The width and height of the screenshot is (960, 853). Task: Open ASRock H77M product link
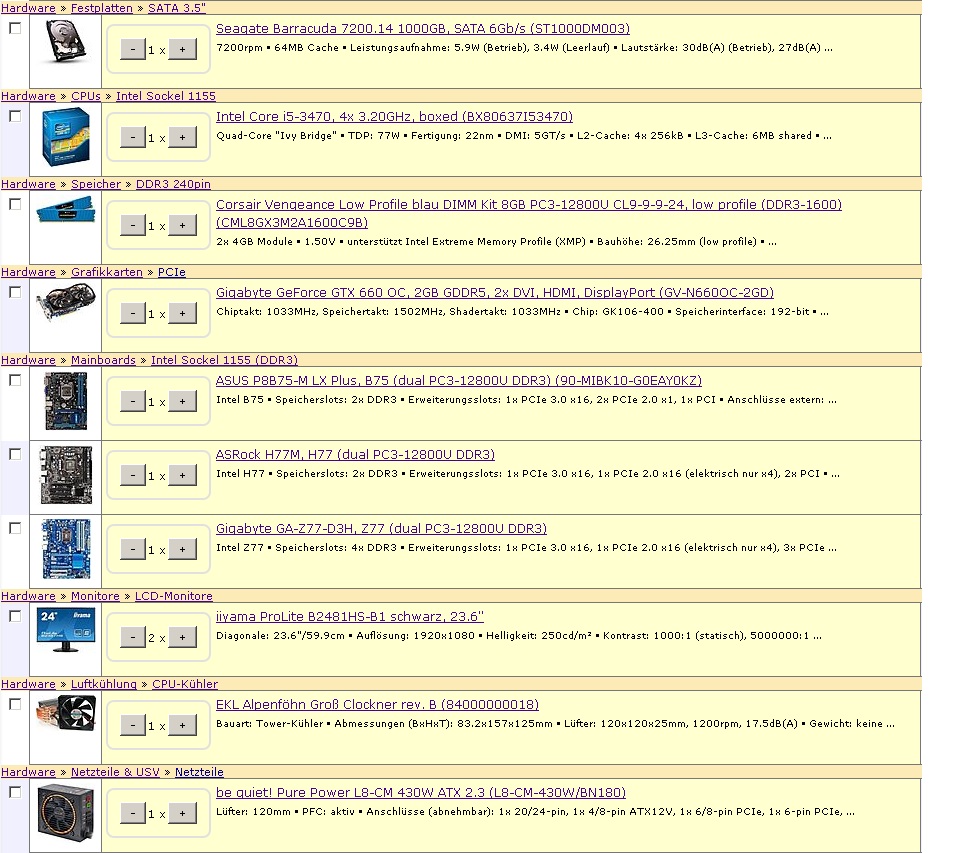(355, 455)
